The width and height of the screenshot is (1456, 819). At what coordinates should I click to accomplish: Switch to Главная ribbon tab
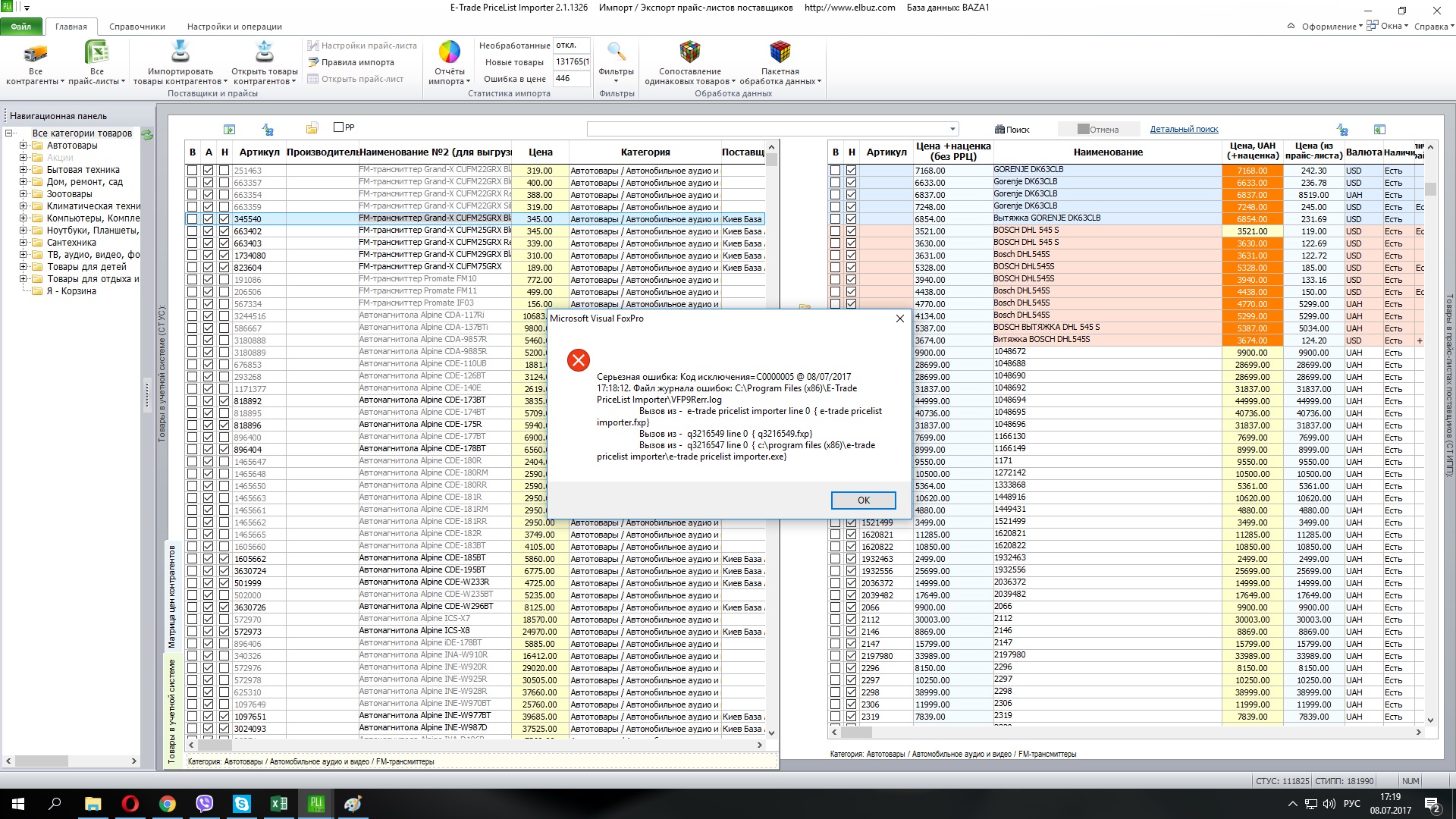coord(71,27)
